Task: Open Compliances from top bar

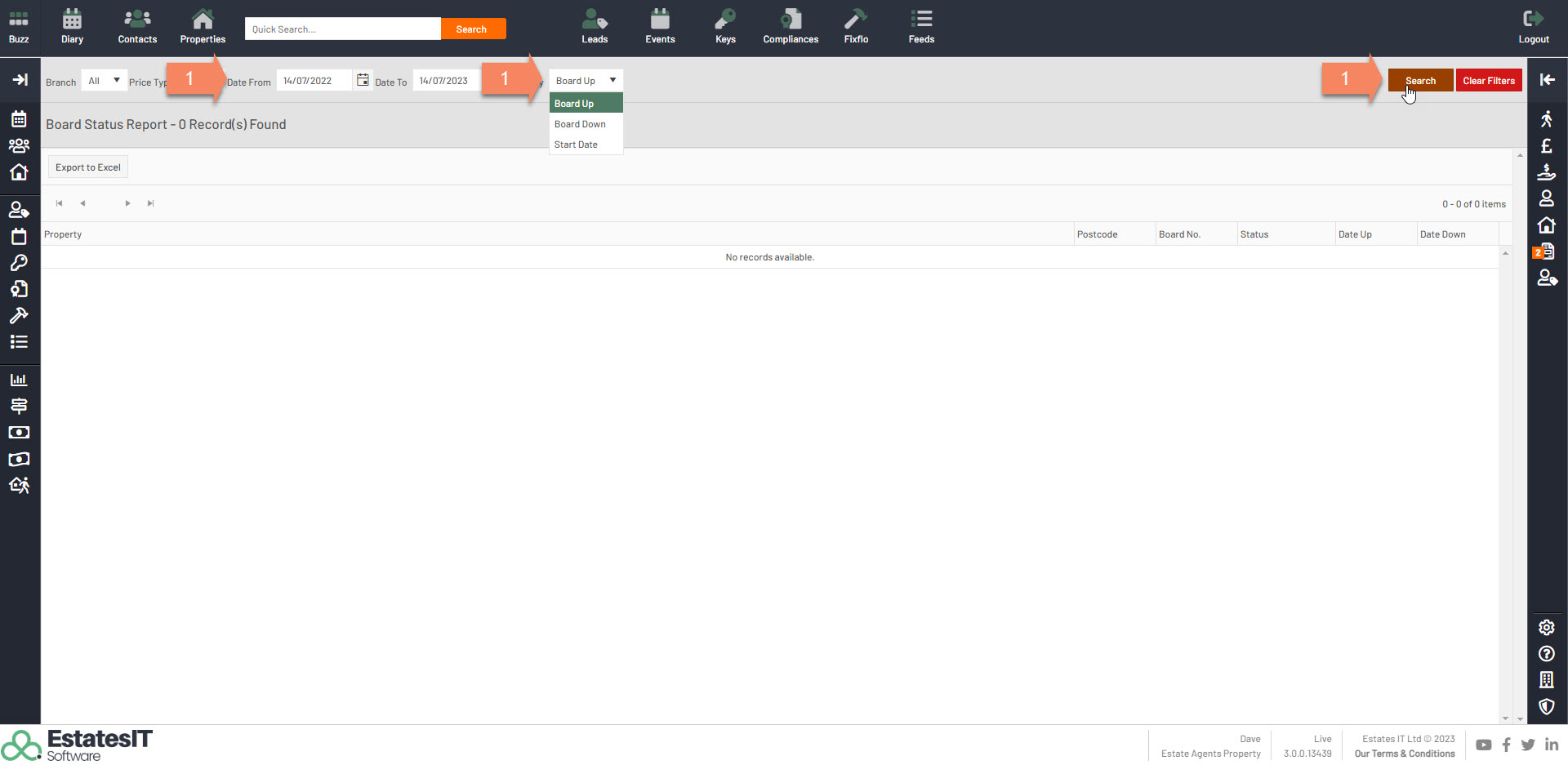Action: pos(791,27)
